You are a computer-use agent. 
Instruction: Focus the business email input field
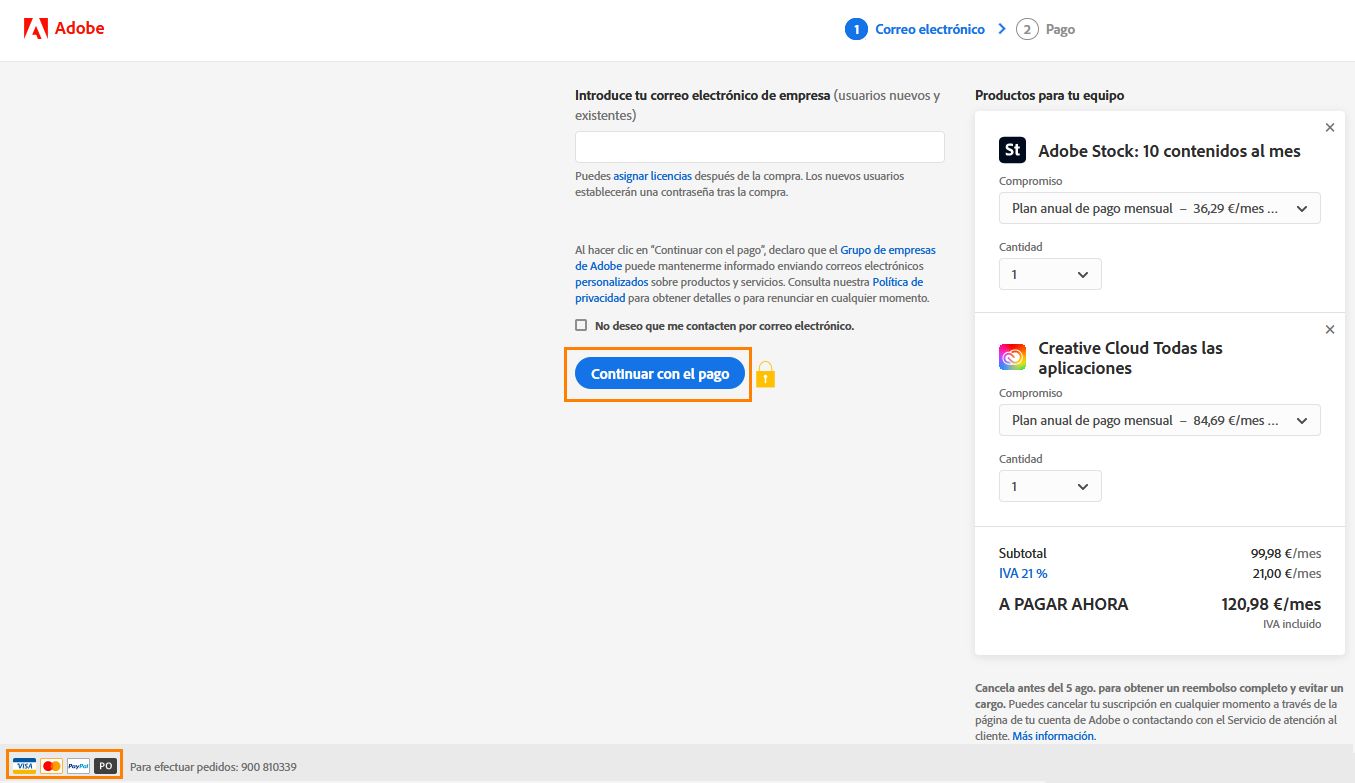tap(760, 147)
